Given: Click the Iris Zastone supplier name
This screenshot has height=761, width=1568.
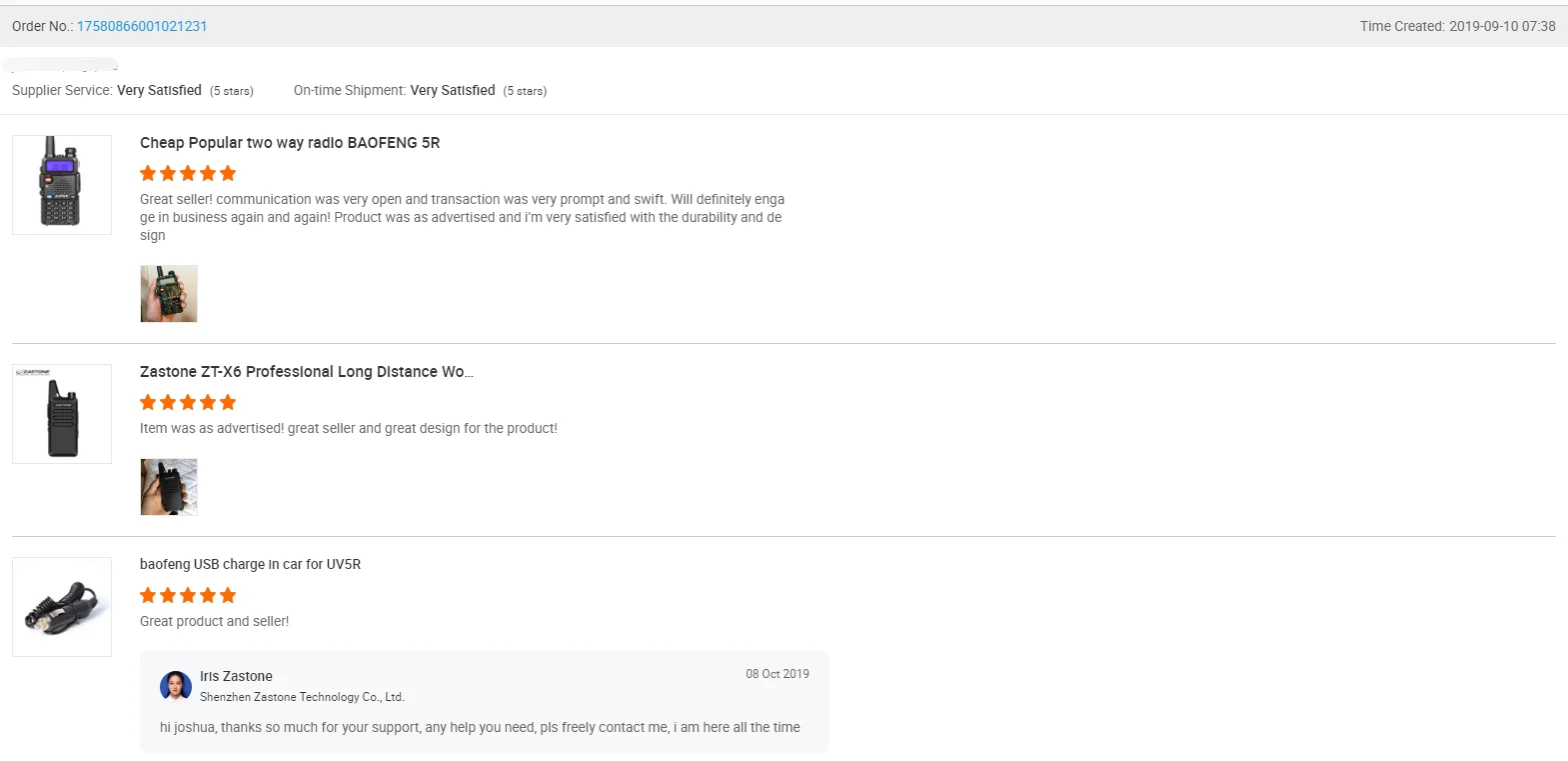Looking at the screenshot, I should [236, 676].
